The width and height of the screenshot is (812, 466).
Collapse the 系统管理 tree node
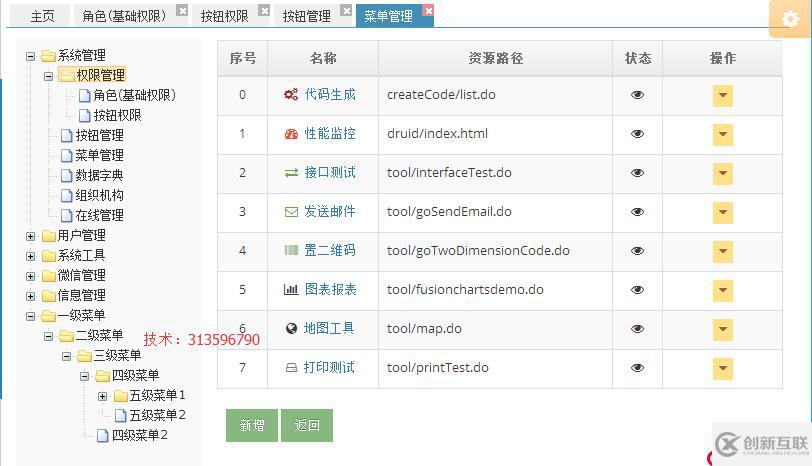coord(31,56)
